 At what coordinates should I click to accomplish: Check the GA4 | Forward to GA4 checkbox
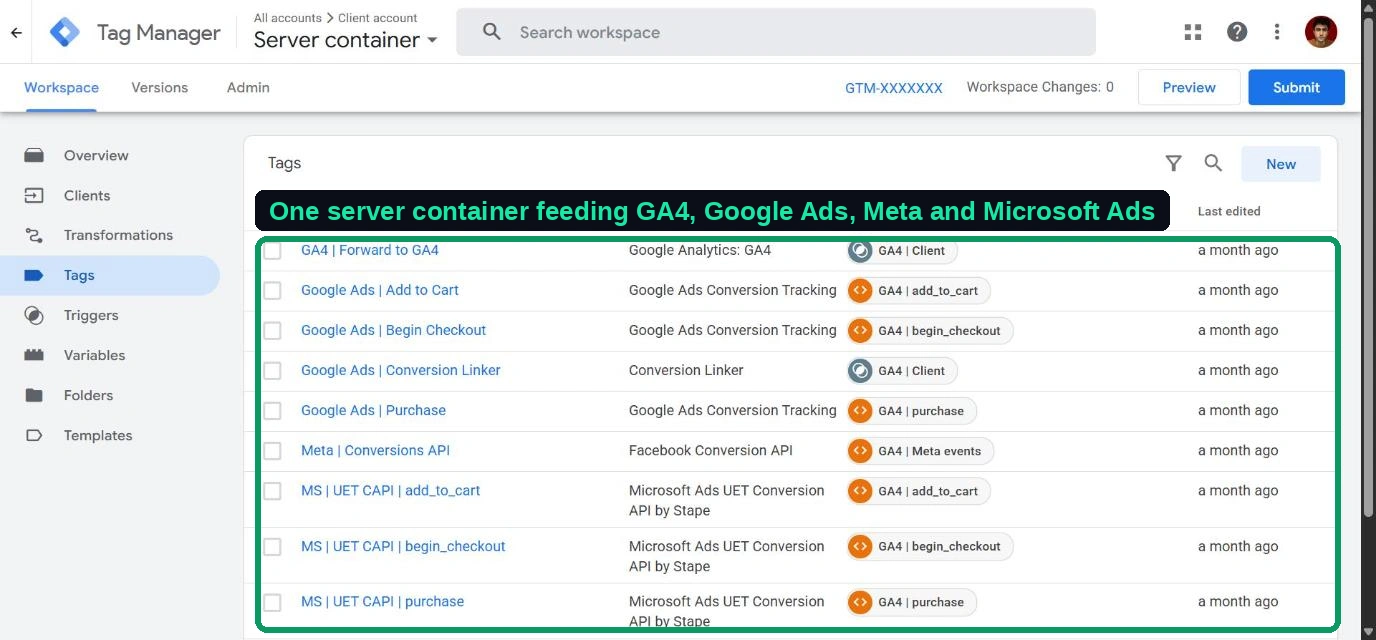(x=272, y=251)
